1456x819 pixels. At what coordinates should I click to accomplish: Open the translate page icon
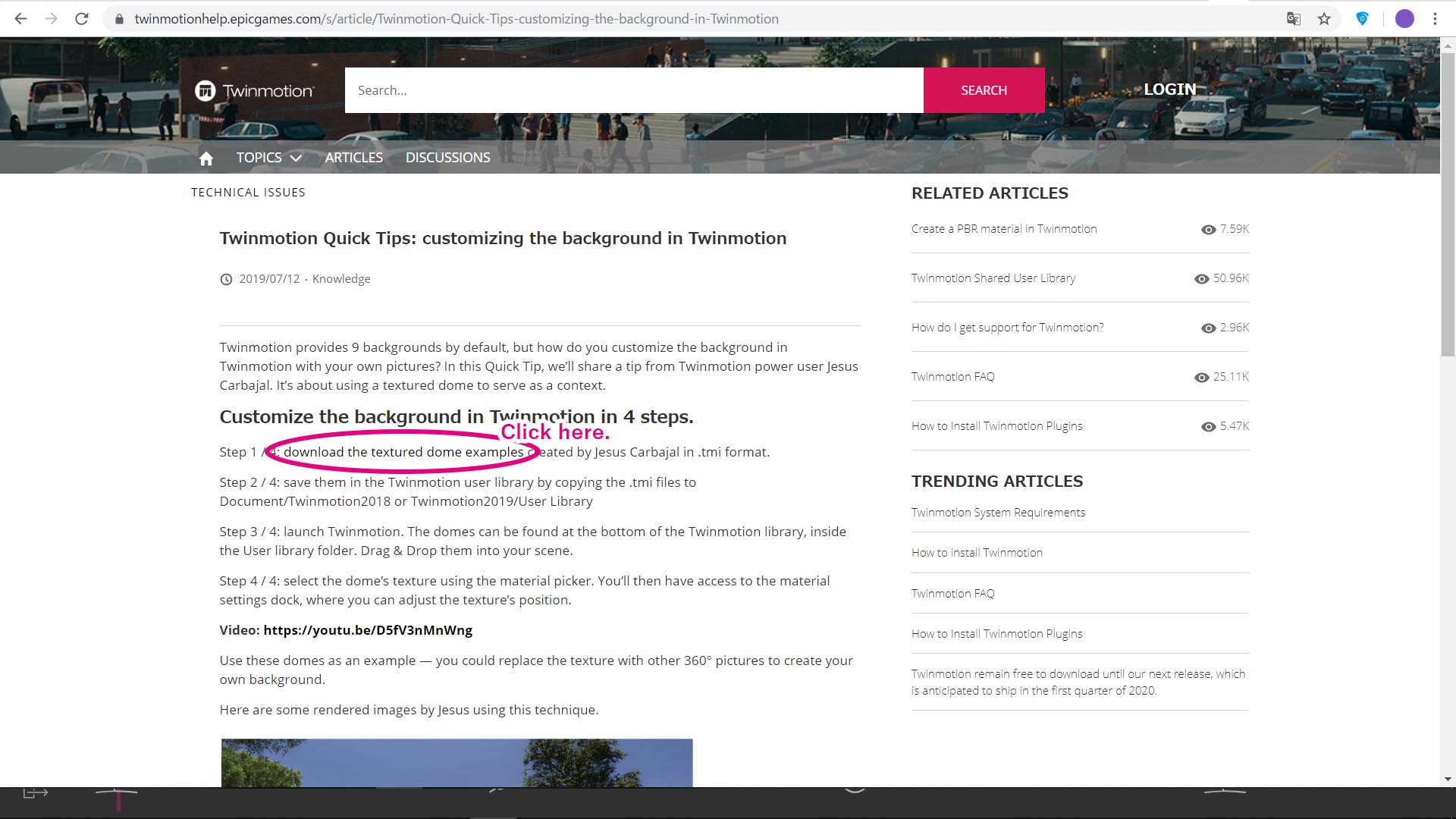coord(1294,19)
